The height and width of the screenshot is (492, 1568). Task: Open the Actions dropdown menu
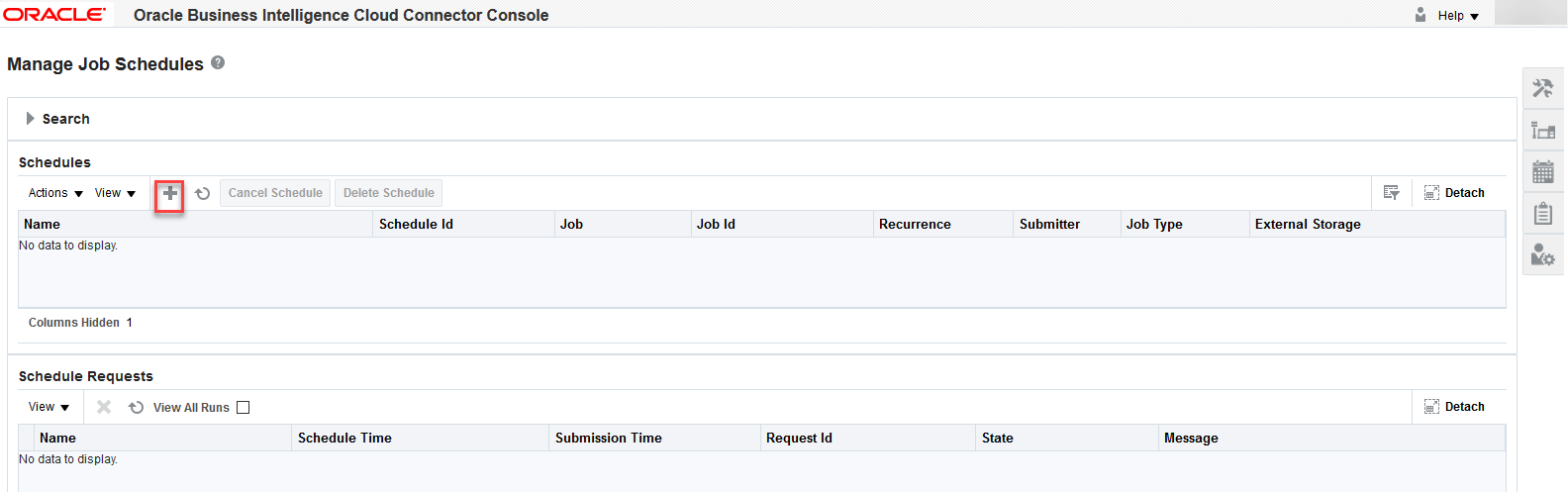click(x=55, y=193)
